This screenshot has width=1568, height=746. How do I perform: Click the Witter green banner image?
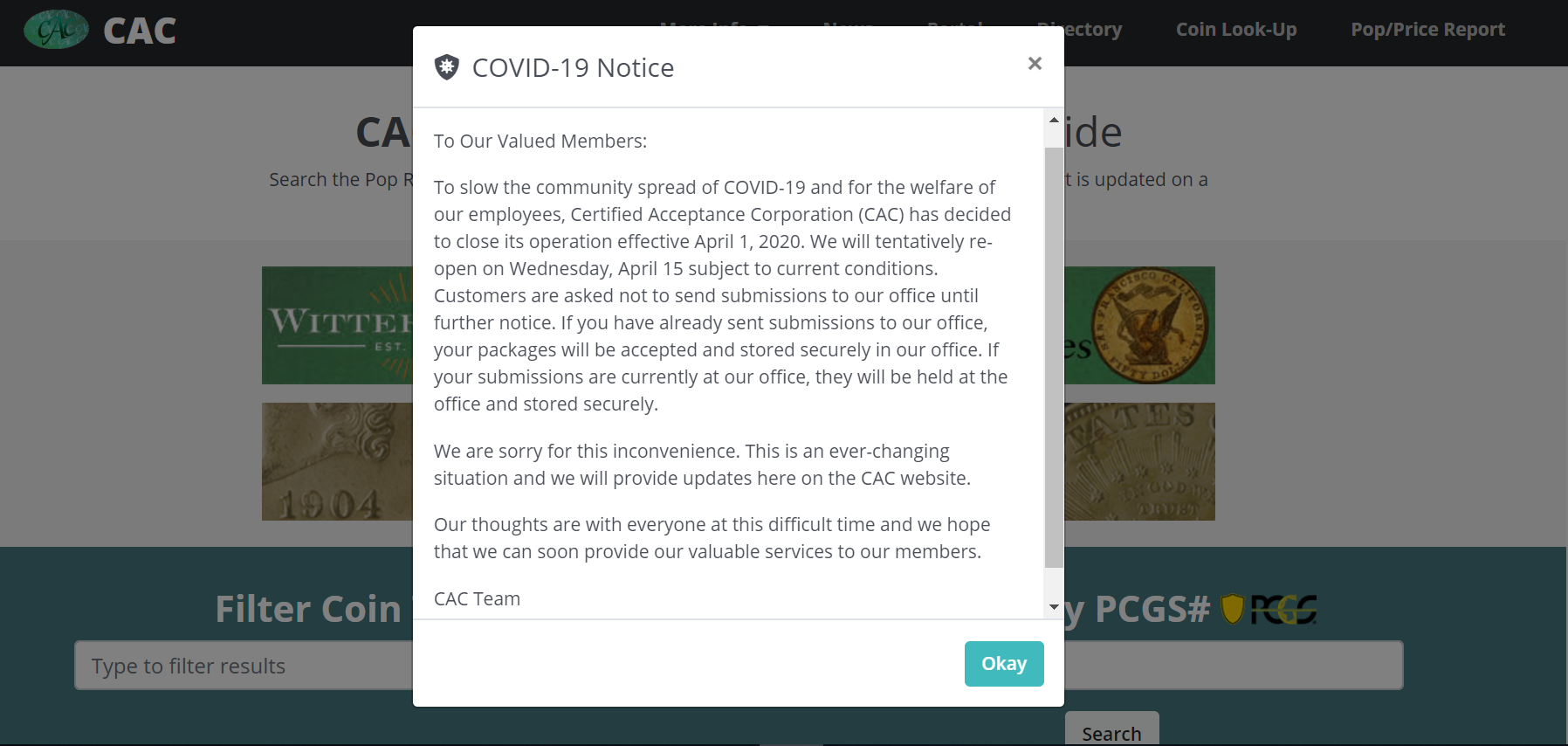click(x=337, y=325)
